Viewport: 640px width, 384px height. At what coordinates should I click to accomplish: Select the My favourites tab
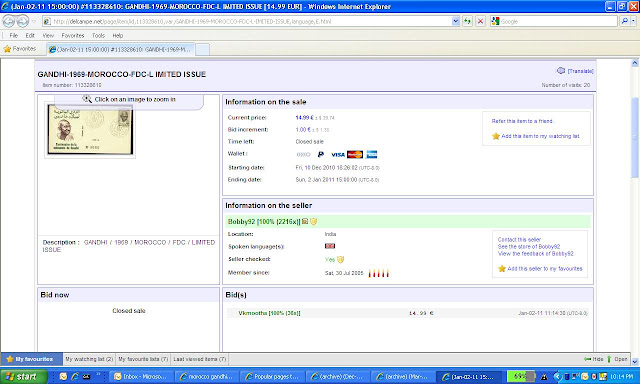coord(32,359)
